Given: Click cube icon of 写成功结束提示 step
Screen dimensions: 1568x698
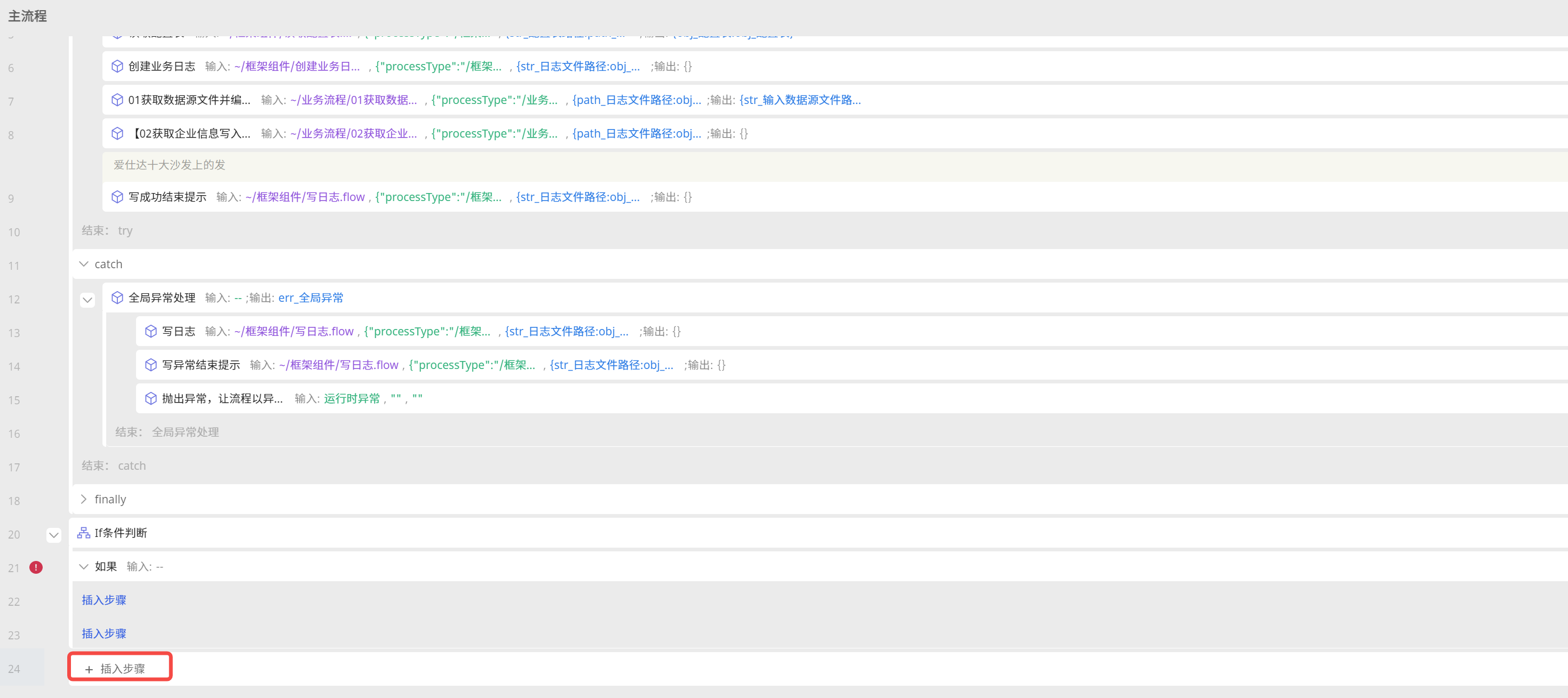Looking at the screenshot, I should coord(117,197).
